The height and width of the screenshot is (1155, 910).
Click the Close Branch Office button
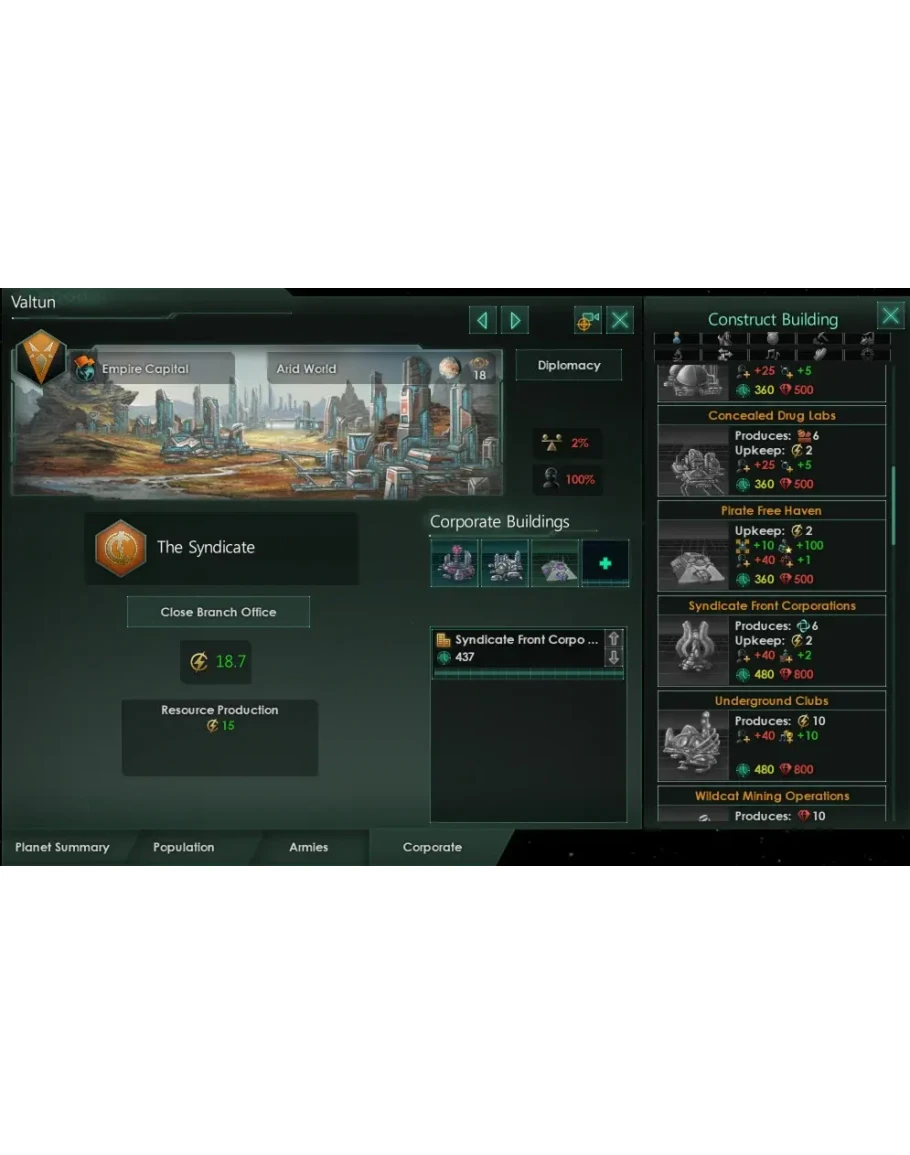click(218, 612)
